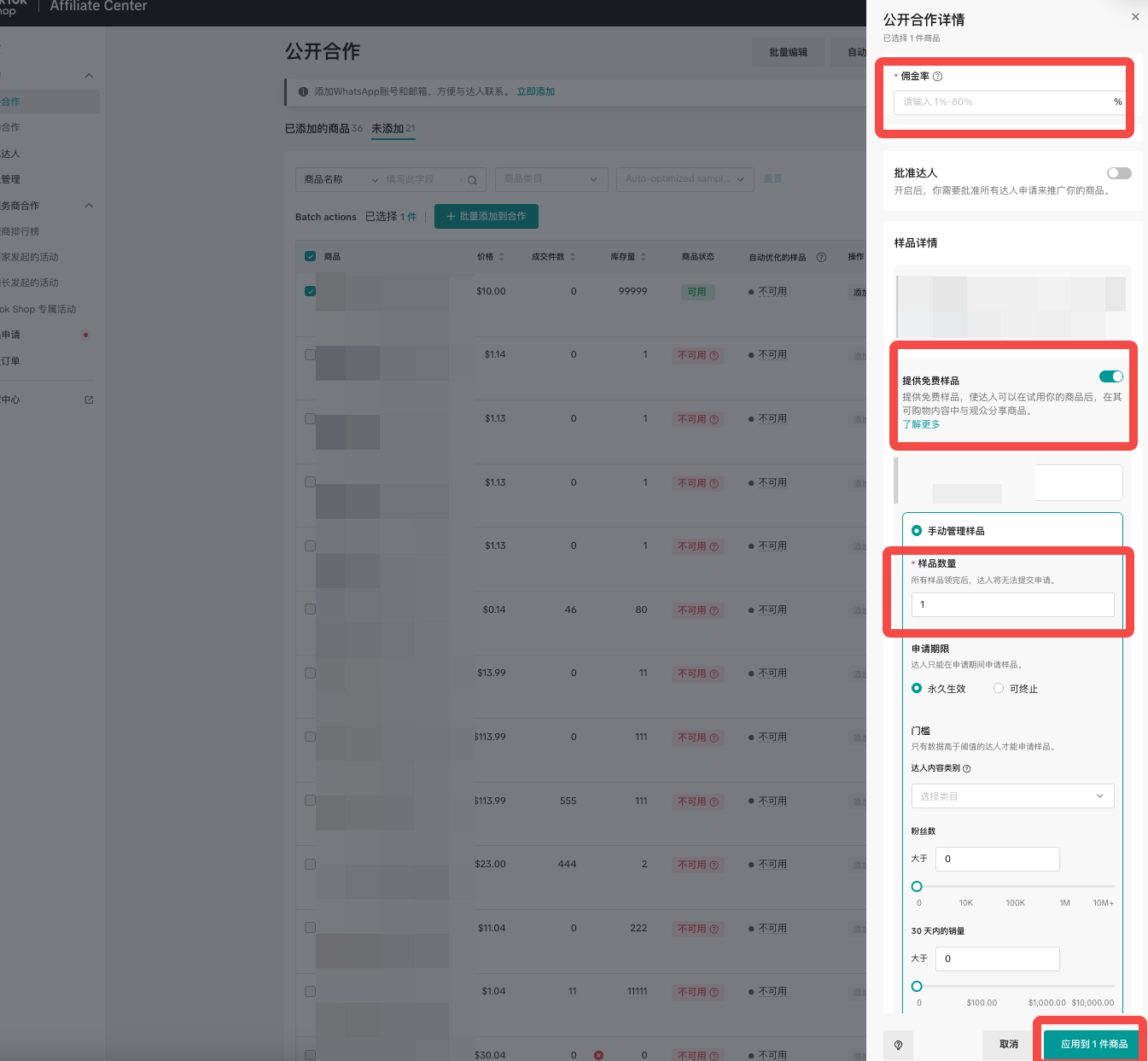Click the sort icon on 库存量 column

click(644, 257)
